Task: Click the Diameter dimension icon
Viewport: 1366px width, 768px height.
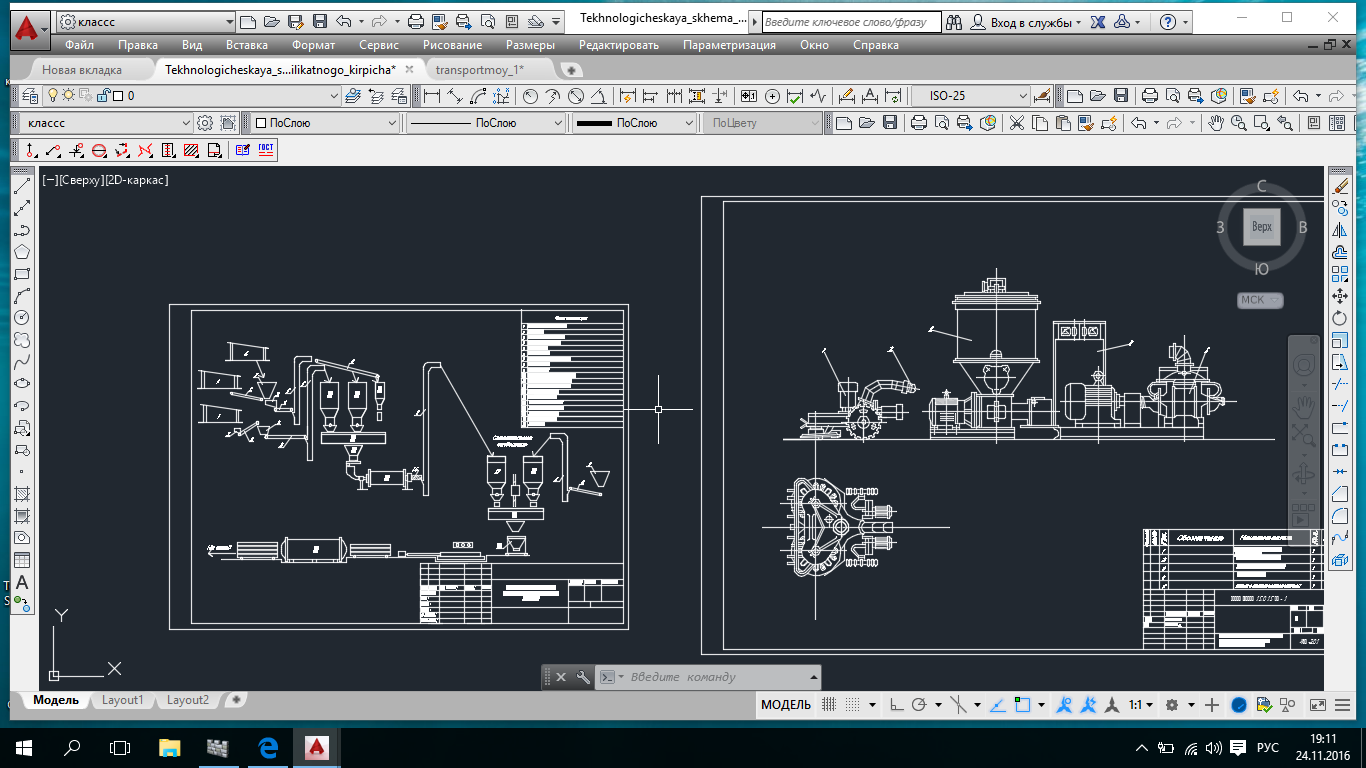Action: (576, 96)
